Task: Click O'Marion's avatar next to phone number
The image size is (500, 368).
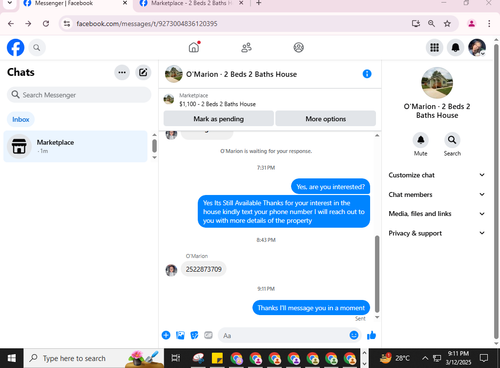Action: pyautogui.click(x=171, y=270)
